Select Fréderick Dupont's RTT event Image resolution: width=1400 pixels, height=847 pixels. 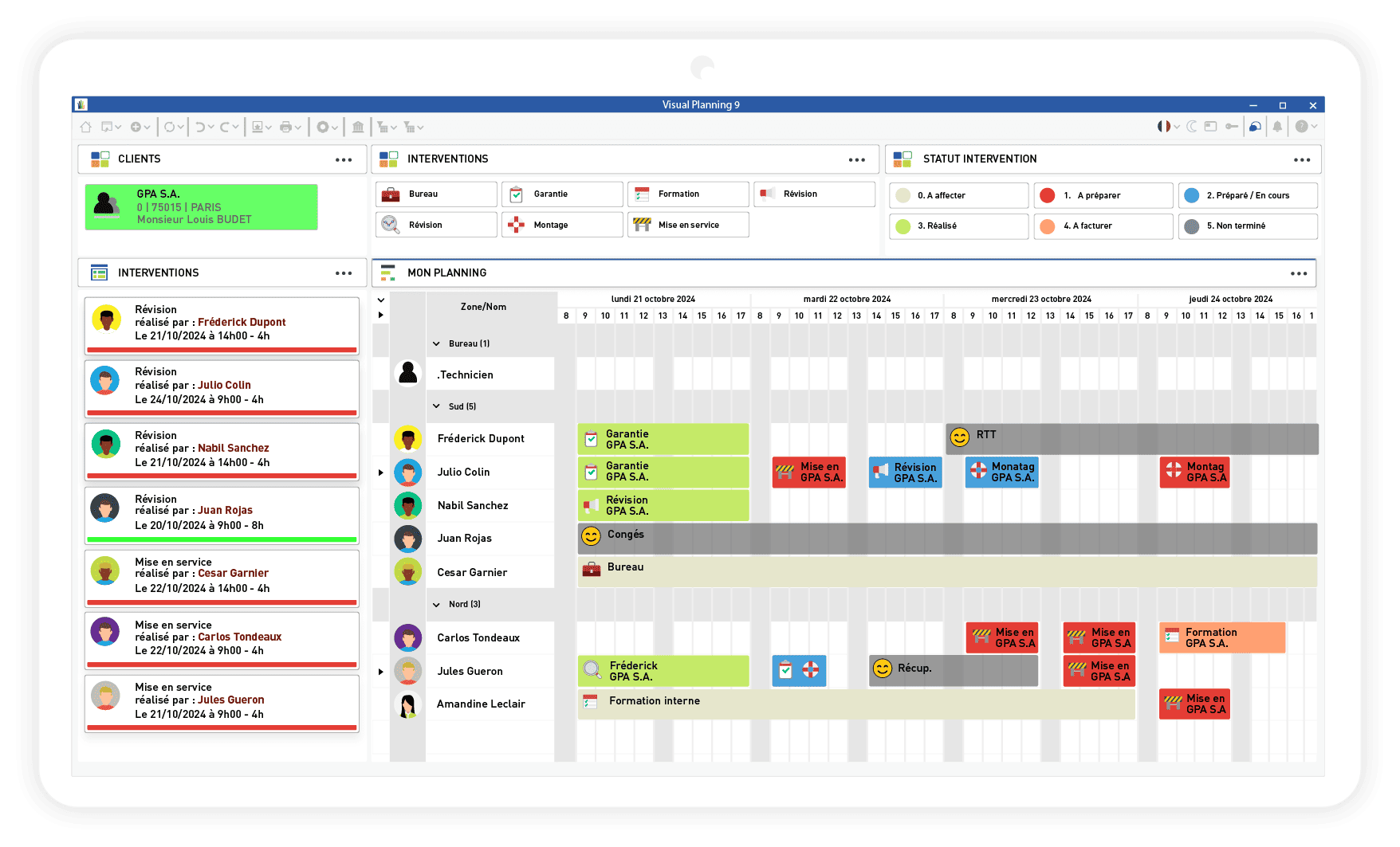1132,439
